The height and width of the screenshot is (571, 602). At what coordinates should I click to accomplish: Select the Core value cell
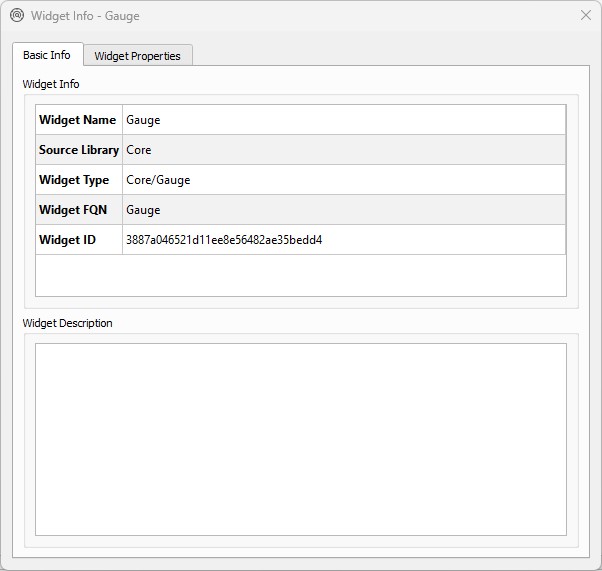tap(139, 150)
